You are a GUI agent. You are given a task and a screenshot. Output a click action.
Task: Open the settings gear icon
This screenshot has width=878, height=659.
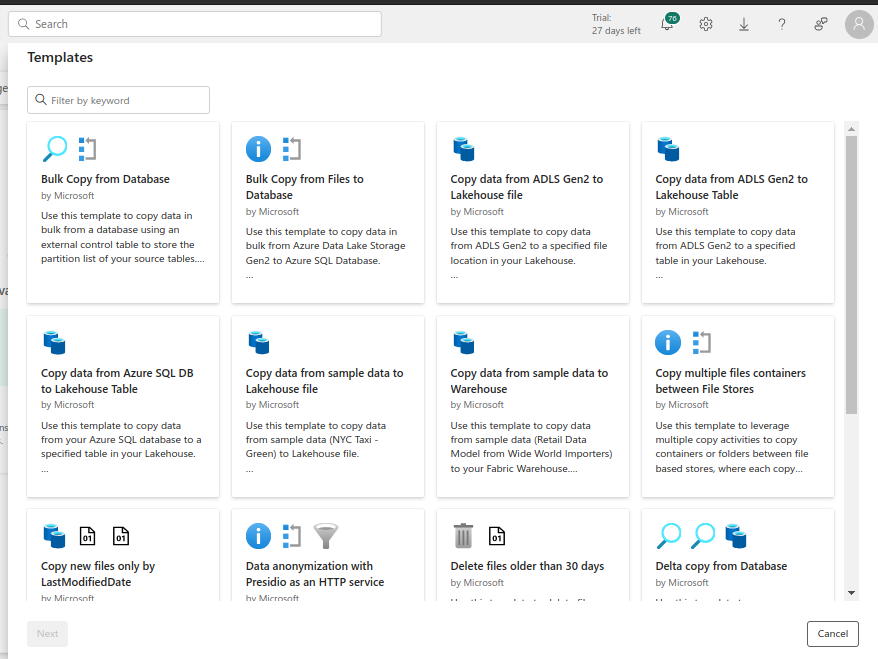pyautogui.click(x=706, y=24)
